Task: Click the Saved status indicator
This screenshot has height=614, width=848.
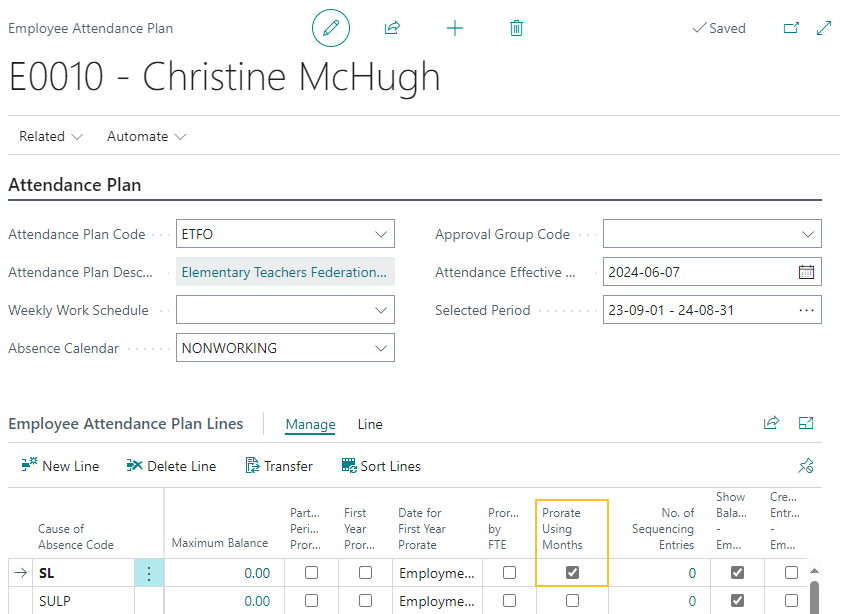Action: pyautogui.click(x=718, y=28)
